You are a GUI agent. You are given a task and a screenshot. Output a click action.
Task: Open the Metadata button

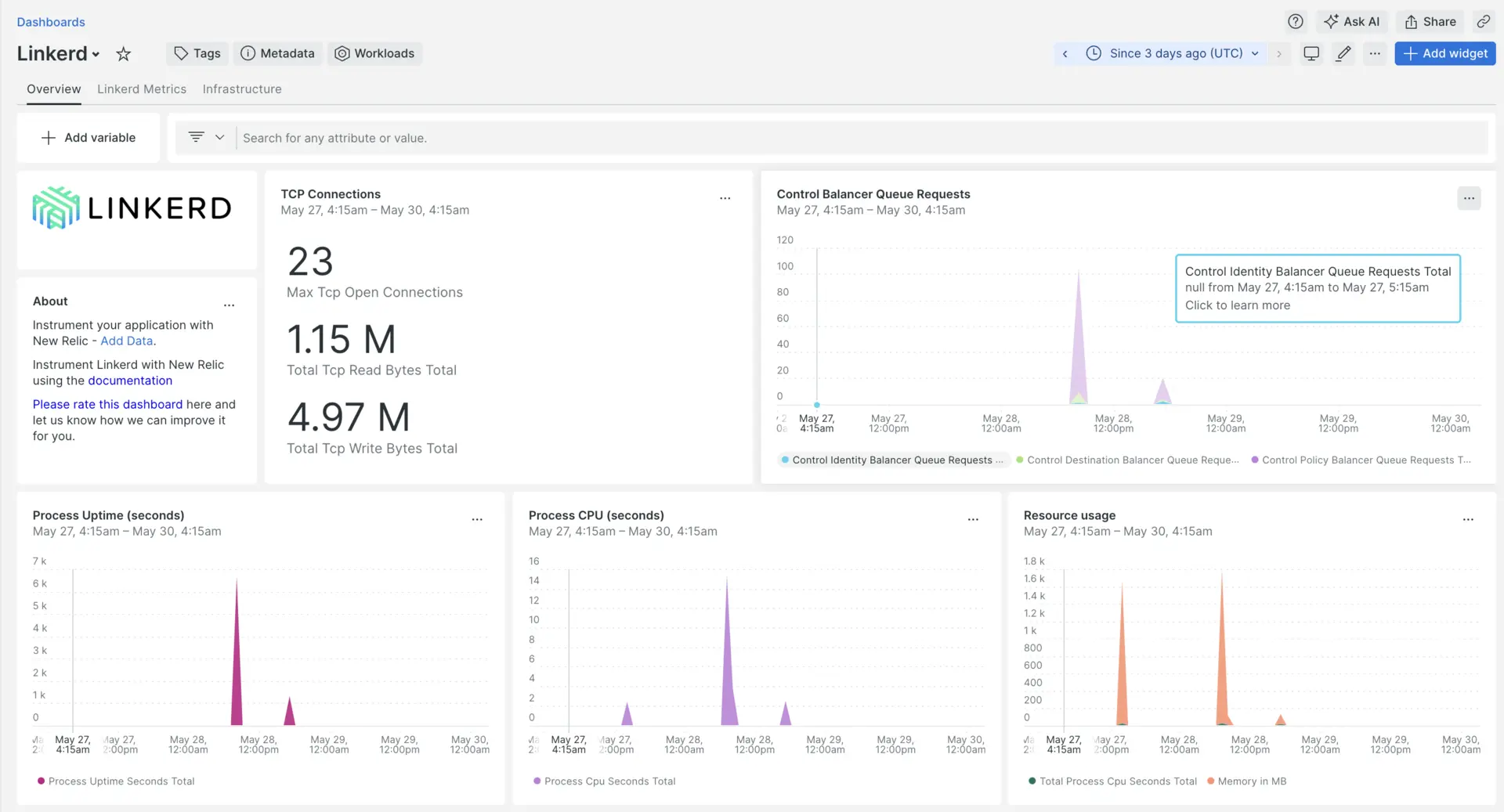pos(277,53)
